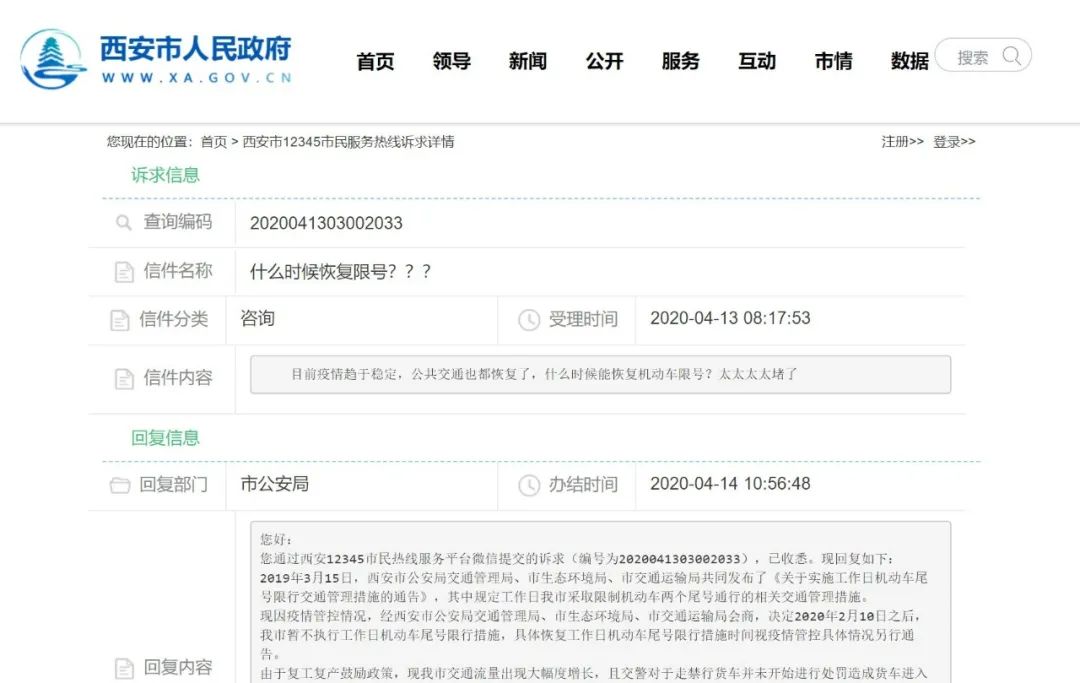Click the 诉求信息 section heading
This screenshot has width=1080, height=683.
(x=165, y=175)
